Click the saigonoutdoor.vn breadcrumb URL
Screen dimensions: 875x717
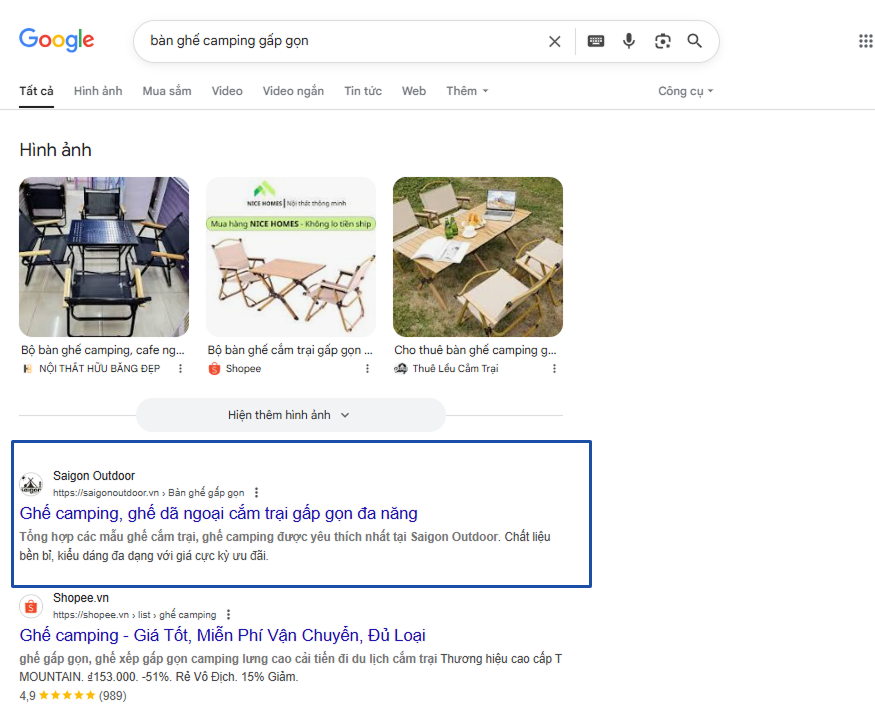click(x=148, y=493)
